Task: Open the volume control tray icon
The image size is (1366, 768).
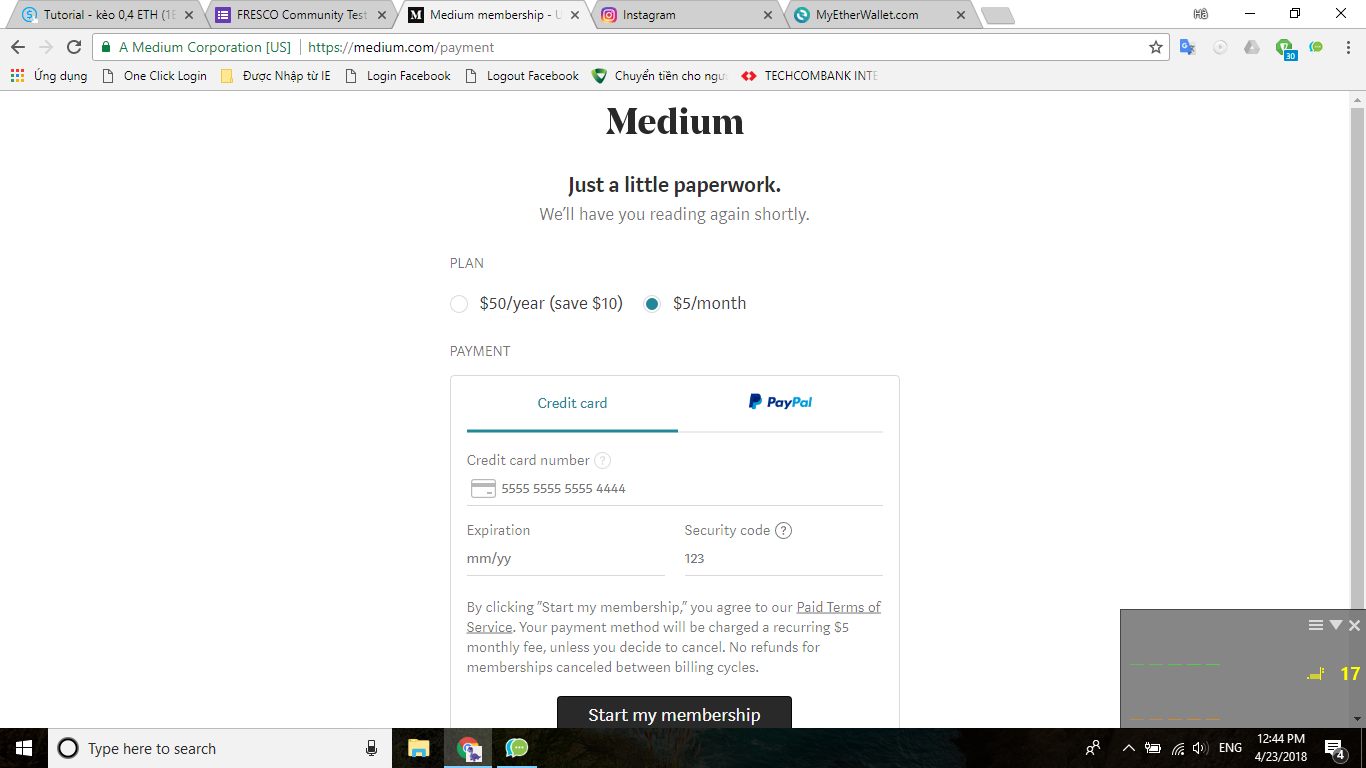Action: coord(1200,748)
